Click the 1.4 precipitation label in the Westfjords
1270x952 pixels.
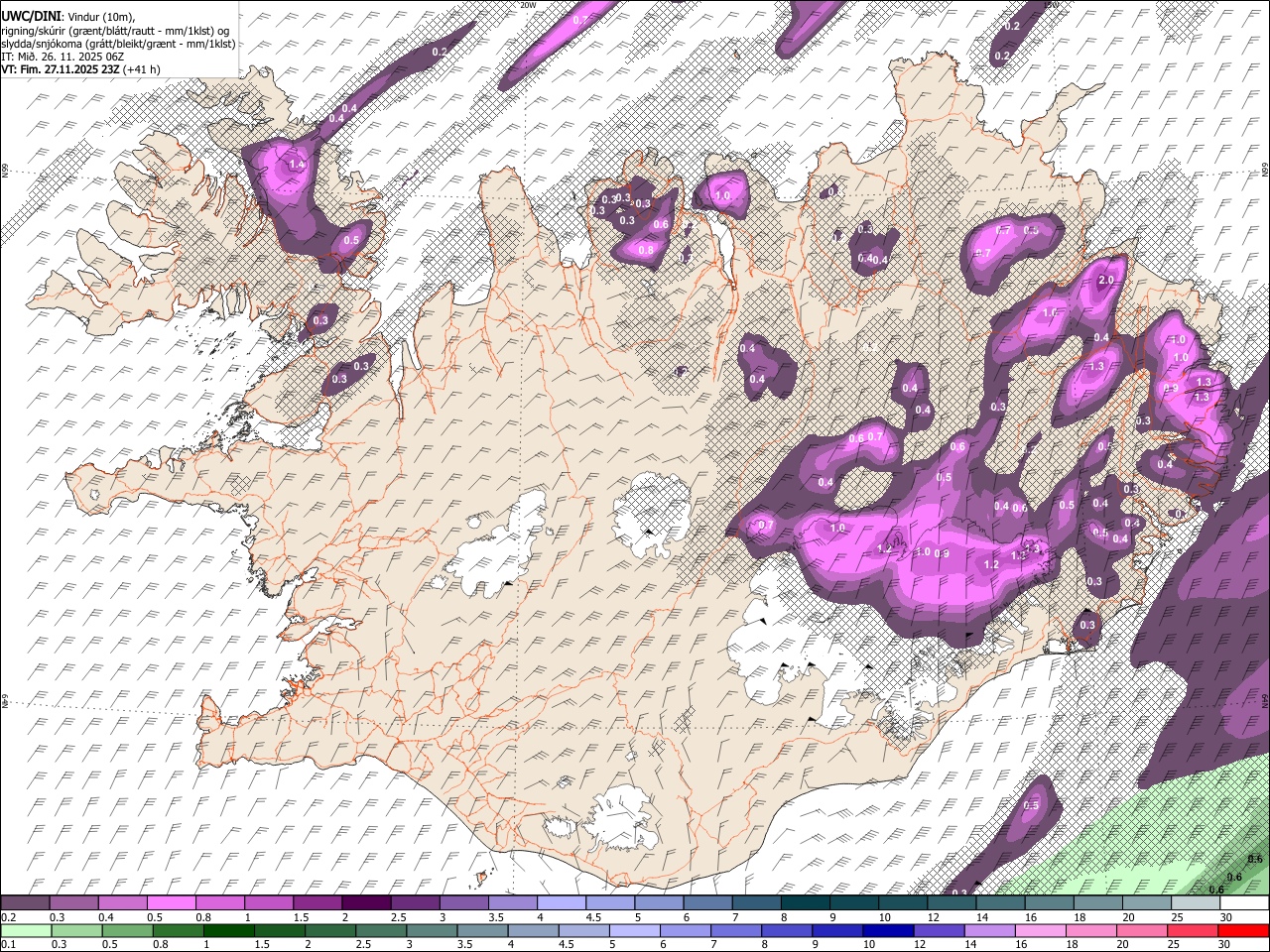tap(296, 165)
